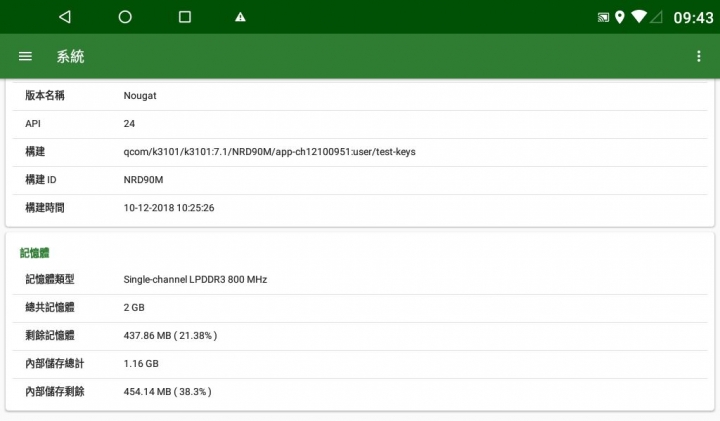Tap the cast screen status icon
Viewport: 720px width, 421px height.
(603, 17)
